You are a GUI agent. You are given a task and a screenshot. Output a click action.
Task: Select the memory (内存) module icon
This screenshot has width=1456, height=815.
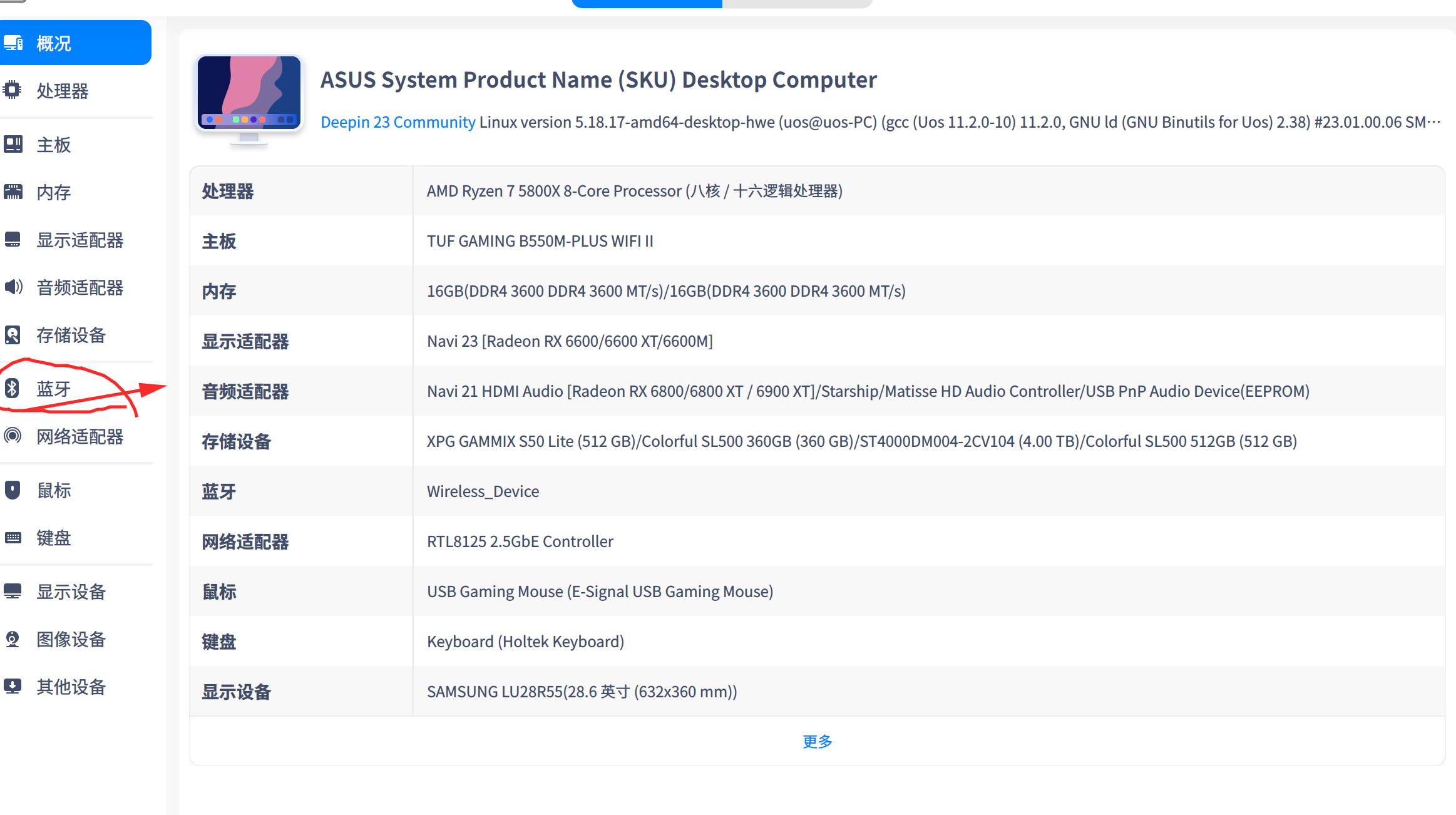[x=13, y=192]
